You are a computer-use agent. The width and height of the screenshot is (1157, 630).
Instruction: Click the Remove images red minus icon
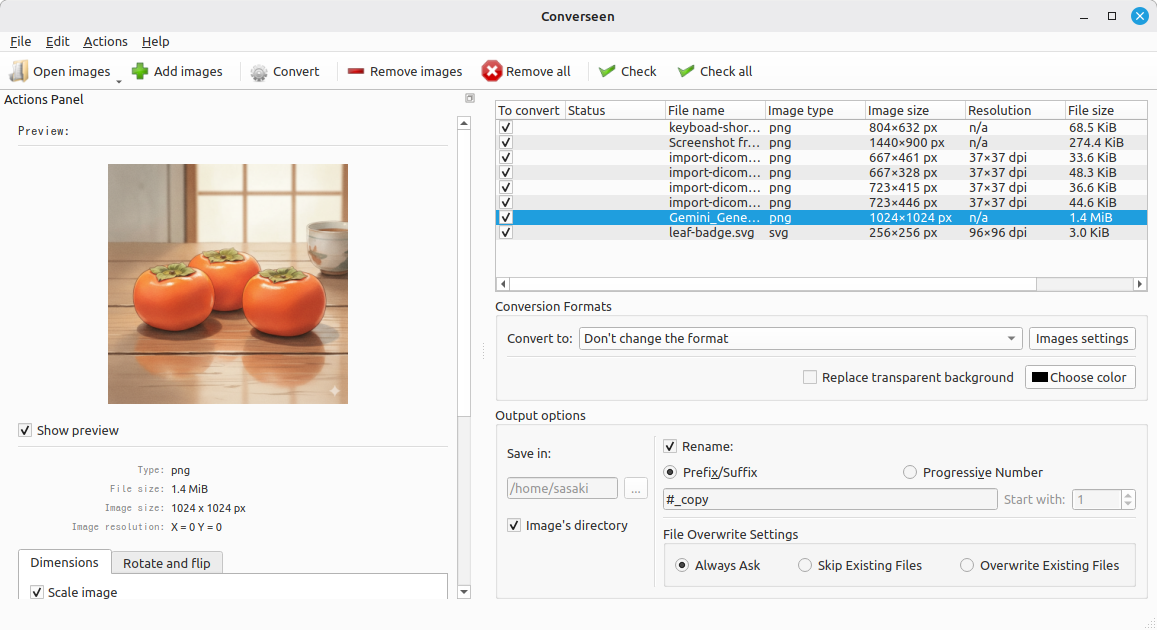(x=356, y=71)
